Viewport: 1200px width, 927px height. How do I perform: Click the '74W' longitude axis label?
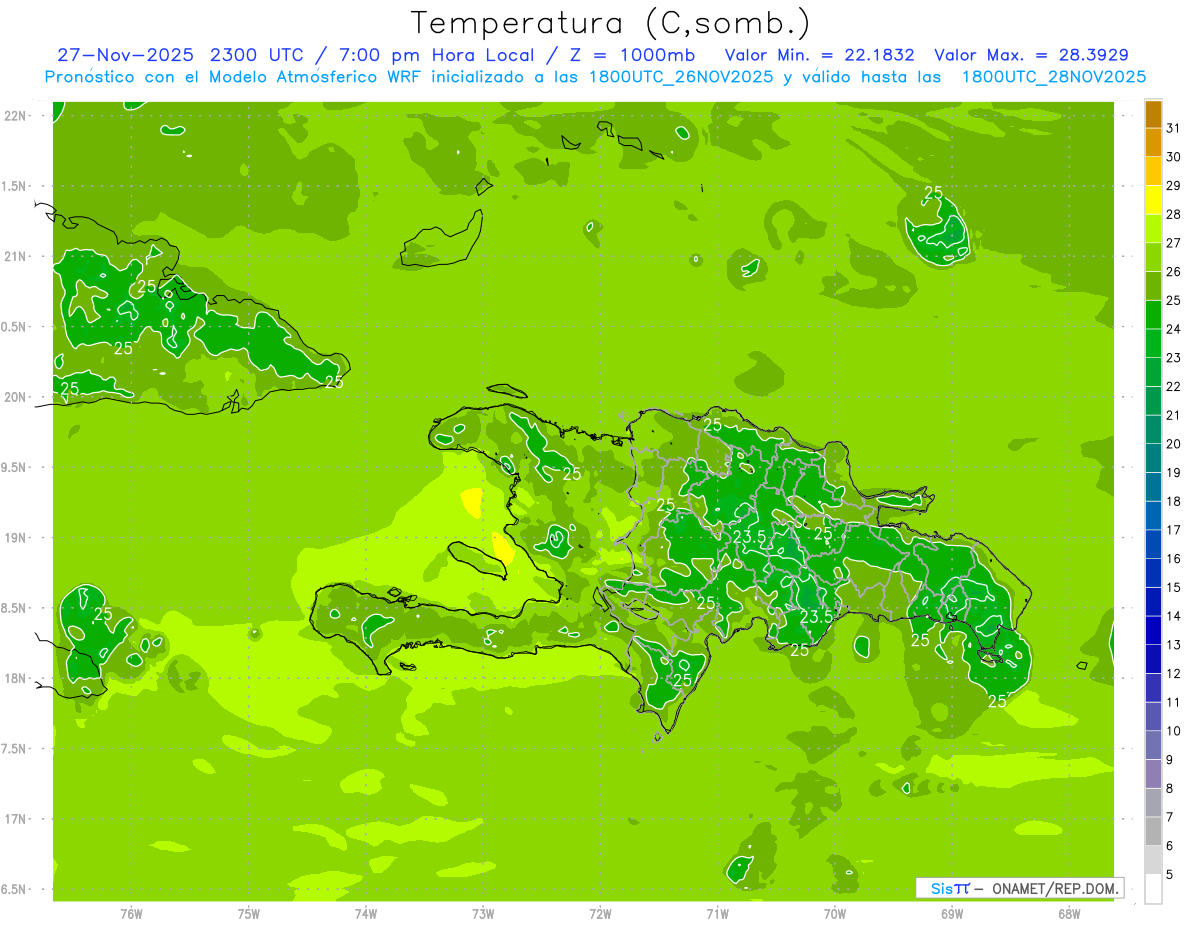(x=366, y=913)
